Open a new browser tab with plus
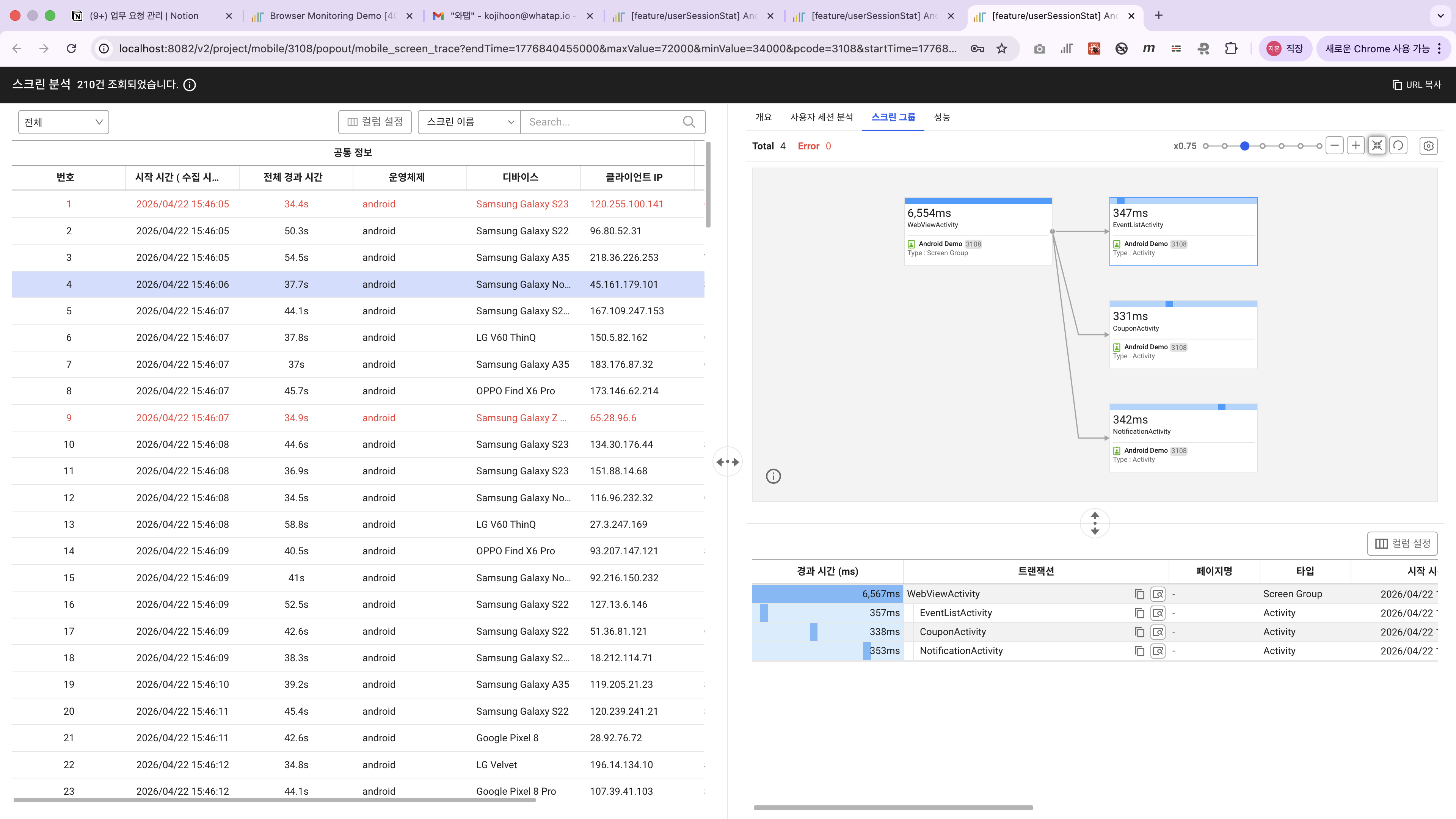Image resolution: width=1456 pixels, height=819 pixels. coord(1159,16)
